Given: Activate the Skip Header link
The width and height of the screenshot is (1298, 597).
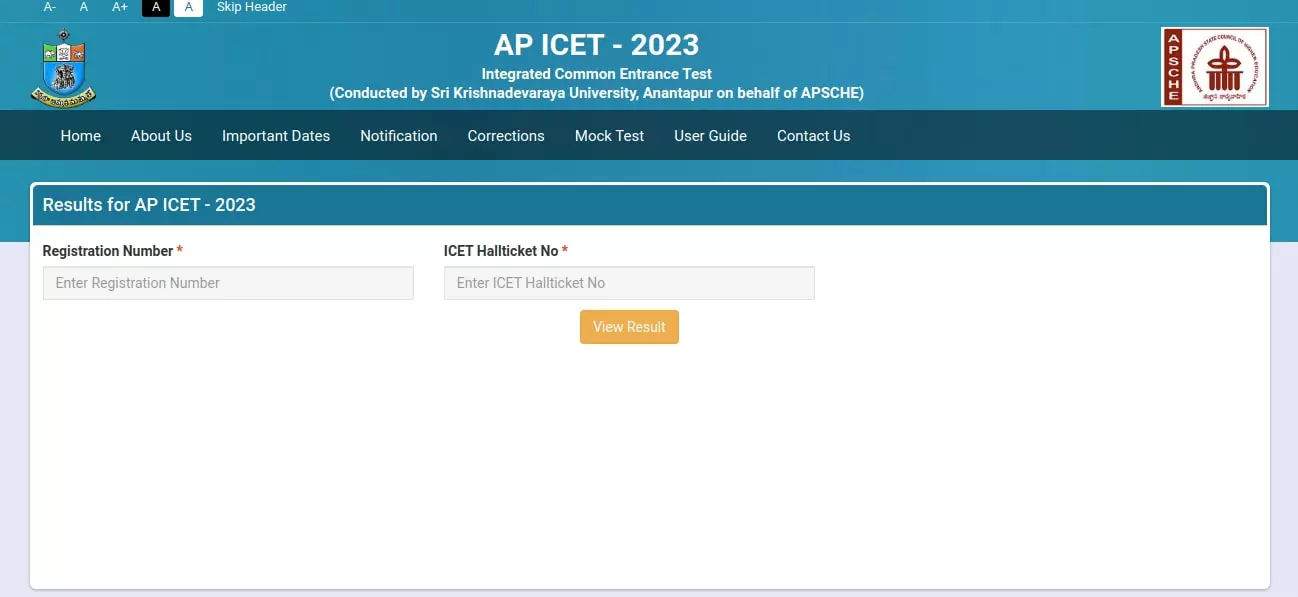Looking at the screenshot, I should [251, 7].
